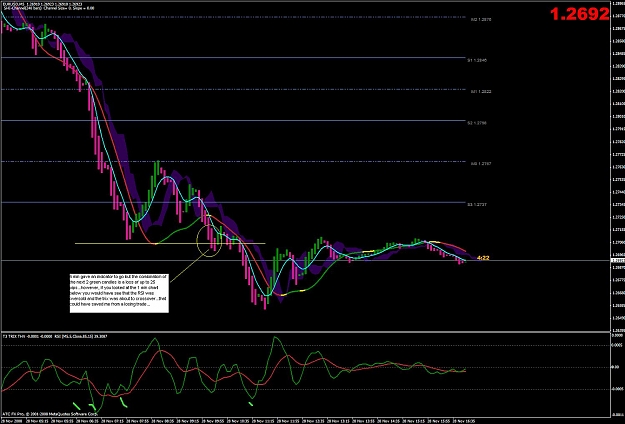The image size is (625, 424).
Task: Click the S2 1.2796 pivot label
Action: click(x=477, y=123)
